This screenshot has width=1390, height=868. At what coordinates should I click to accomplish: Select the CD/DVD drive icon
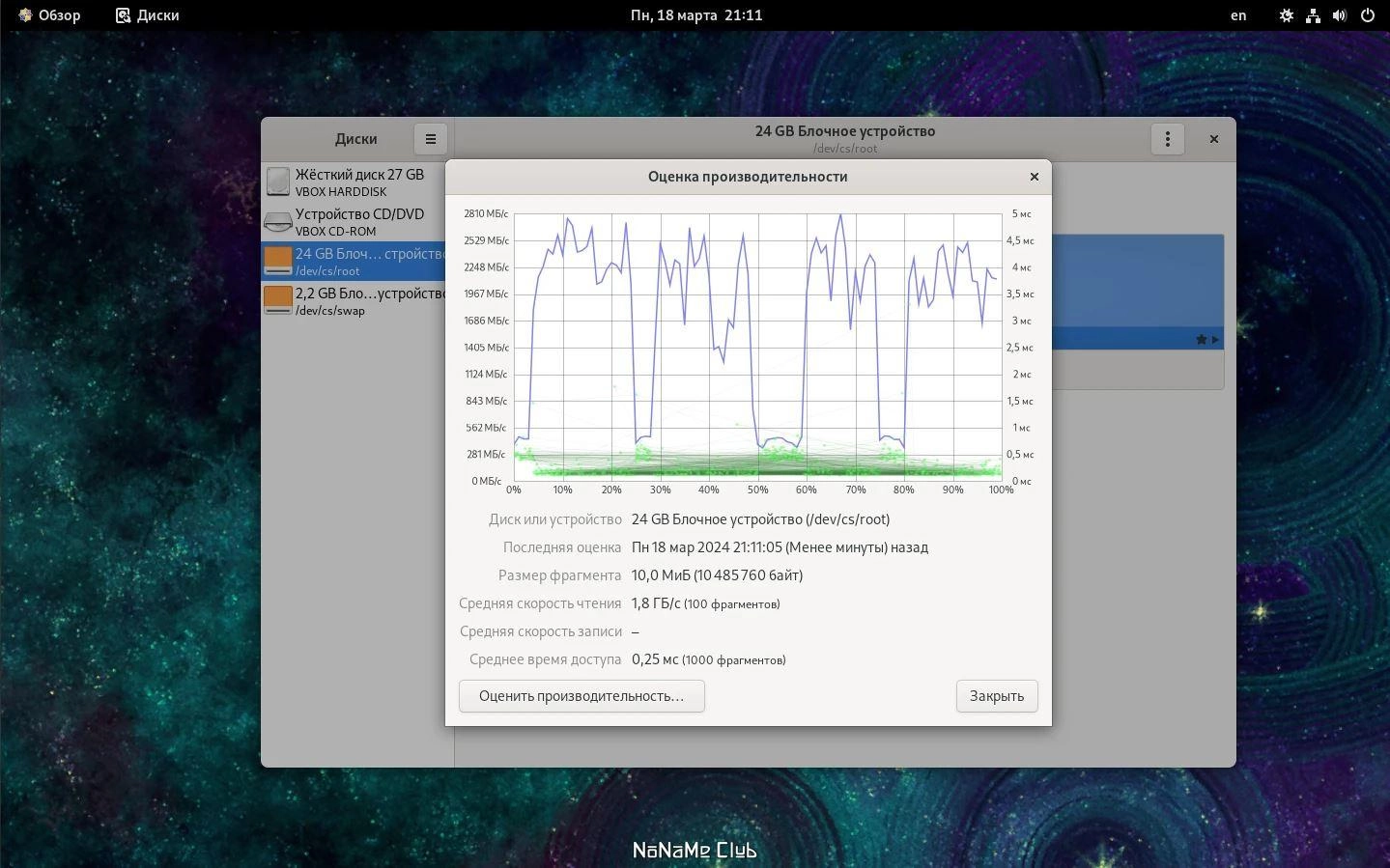point(278,222)
